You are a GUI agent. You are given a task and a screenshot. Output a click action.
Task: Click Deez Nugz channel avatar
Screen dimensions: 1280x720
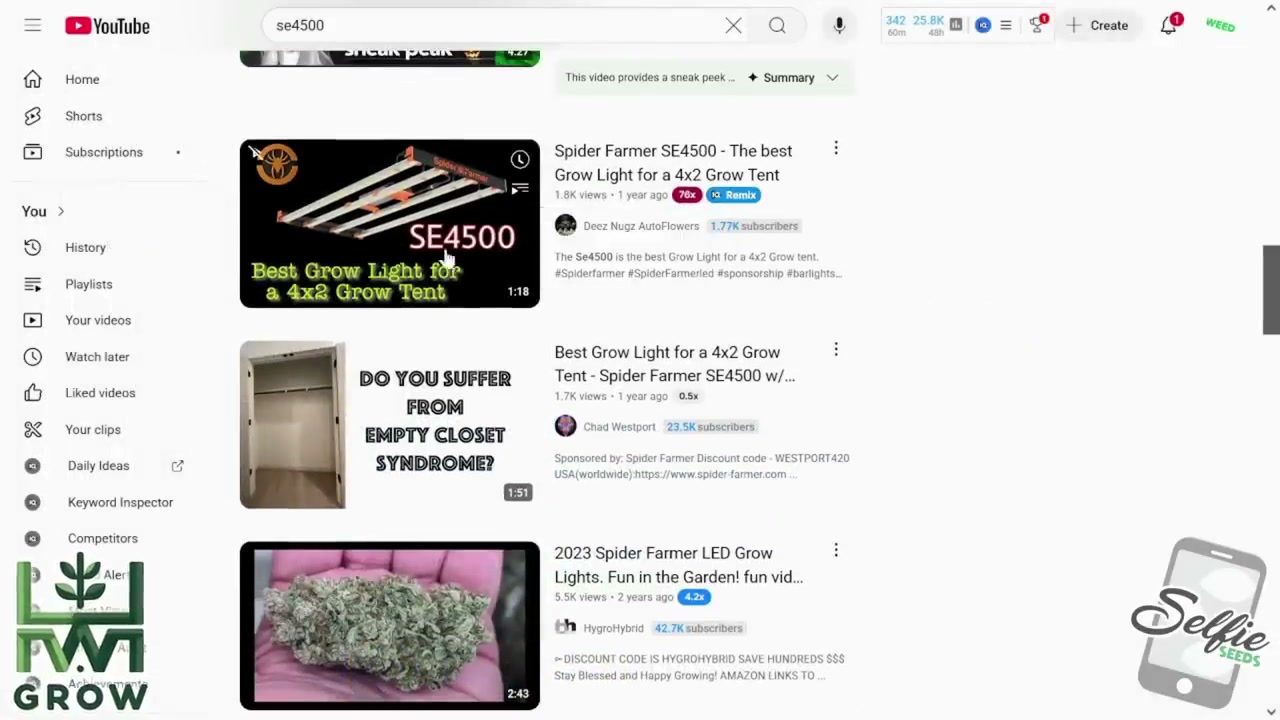[x=566, y=226]
